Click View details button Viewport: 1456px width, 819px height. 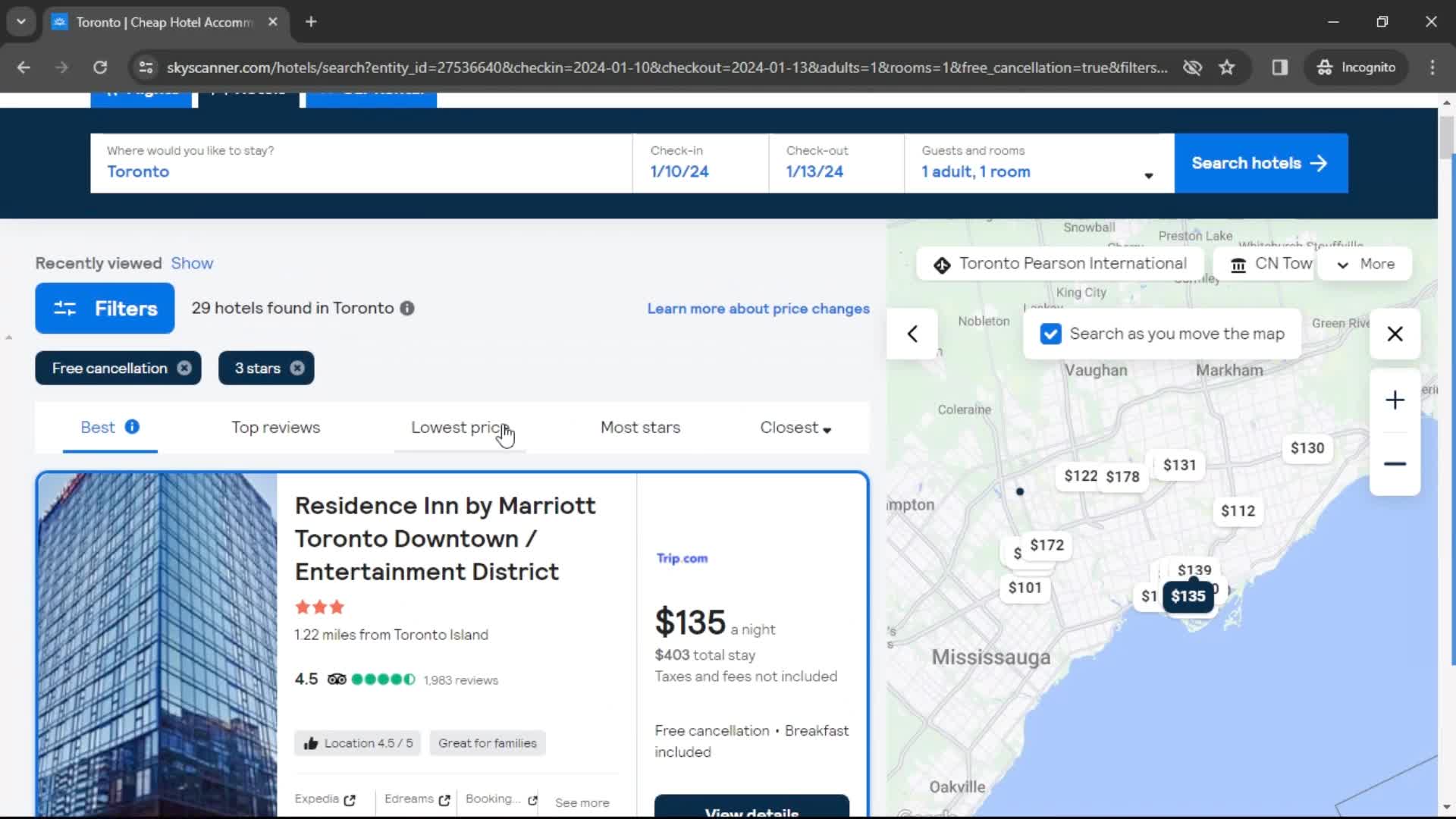(x=752, y=807)
